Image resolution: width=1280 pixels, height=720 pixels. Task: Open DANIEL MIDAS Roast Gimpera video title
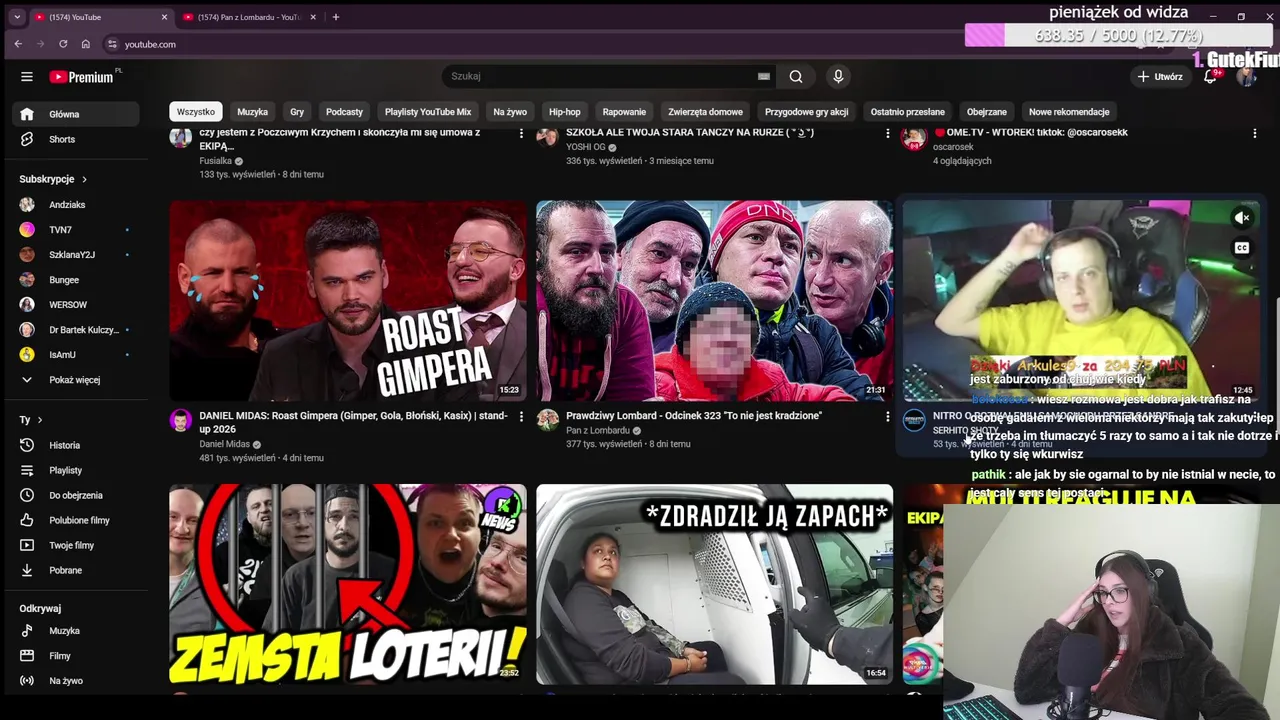(x=353, y=422)
